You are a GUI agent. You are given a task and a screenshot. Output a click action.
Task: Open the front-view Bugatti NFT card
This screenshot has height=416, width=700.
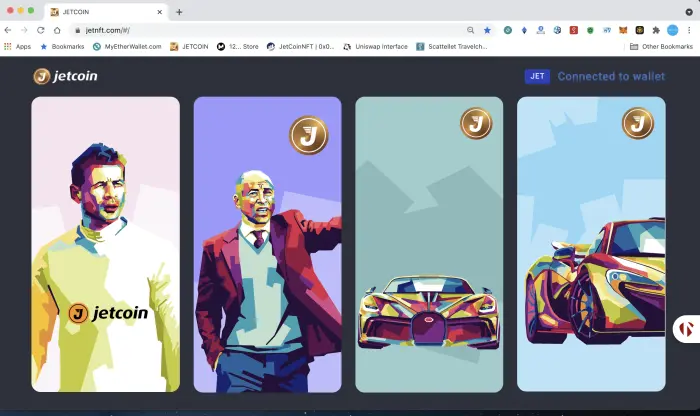click(429, 245)
